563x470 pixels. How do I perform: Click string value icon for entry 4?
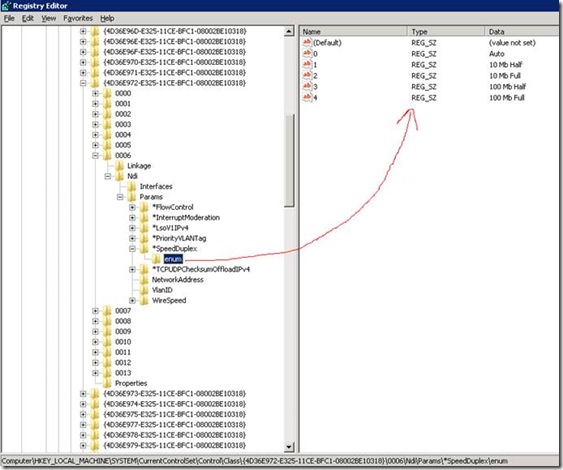pyautogui.click(x=307, y=97)
